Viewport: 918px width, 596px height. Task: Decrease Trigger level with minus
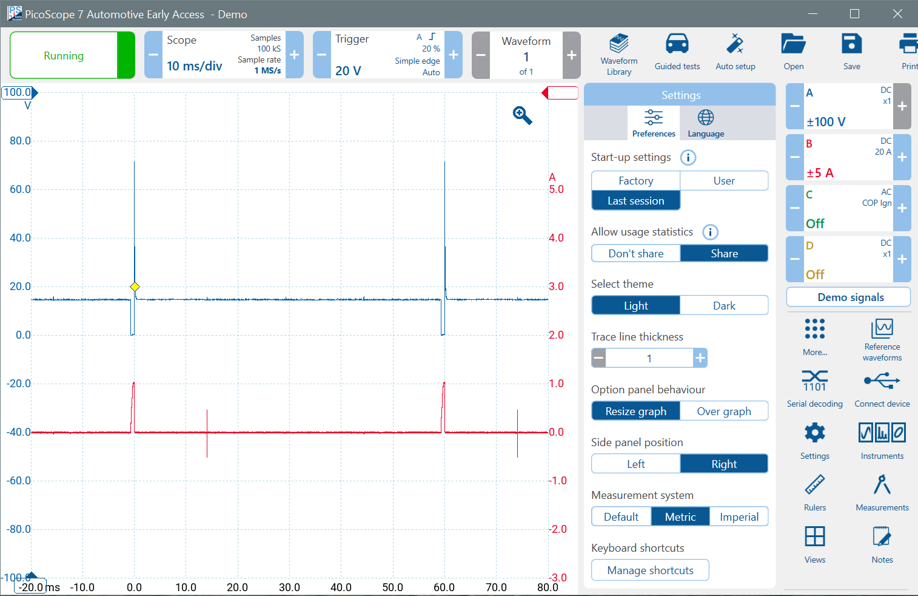321,55
